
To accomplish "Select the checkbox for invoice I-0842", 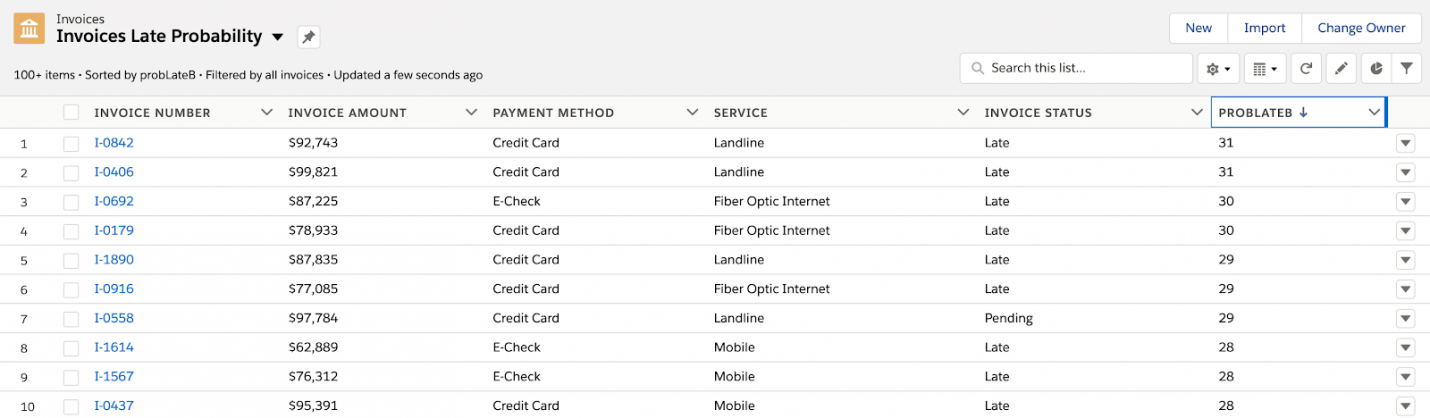I will 71,143.
